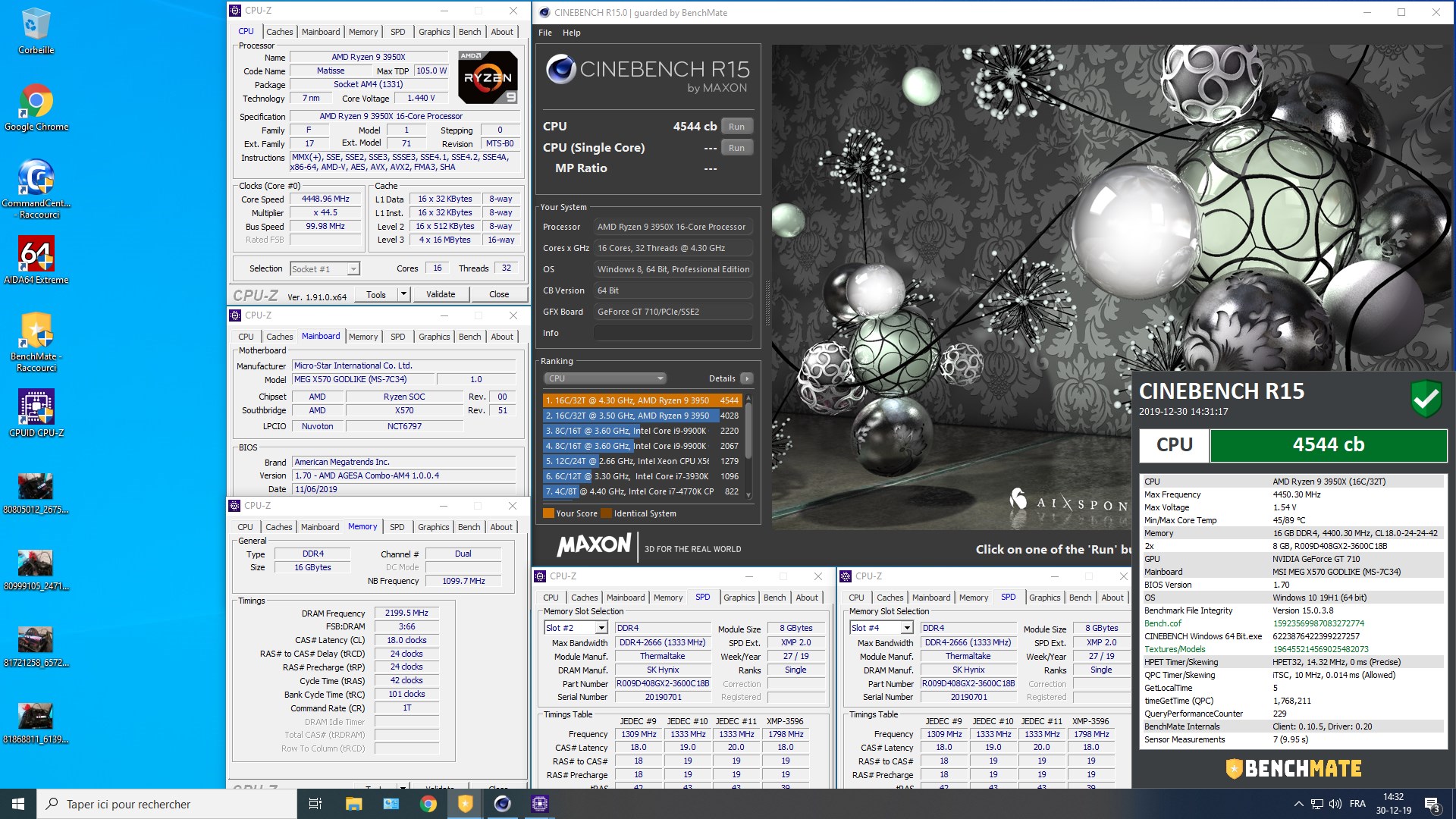This screenshot has width=1456, height=819.
Task: Open Slot #2 memory slot dropdown
Action: point(576,628)
